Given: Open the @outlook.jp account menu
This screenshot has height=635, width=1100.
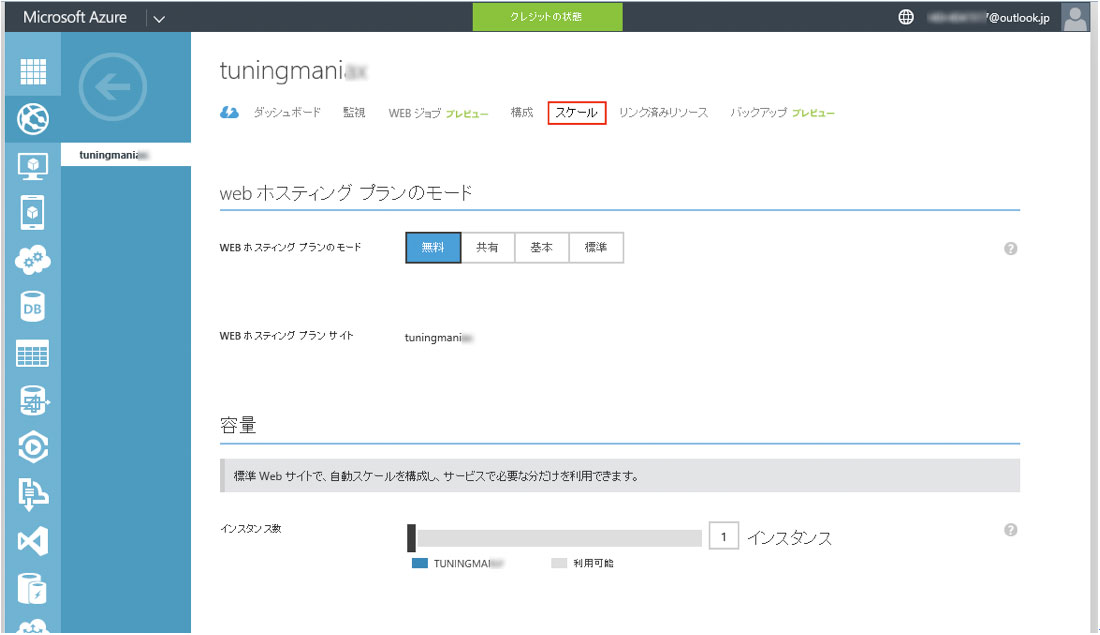Looking at the screenshot, I should [988, 18].
